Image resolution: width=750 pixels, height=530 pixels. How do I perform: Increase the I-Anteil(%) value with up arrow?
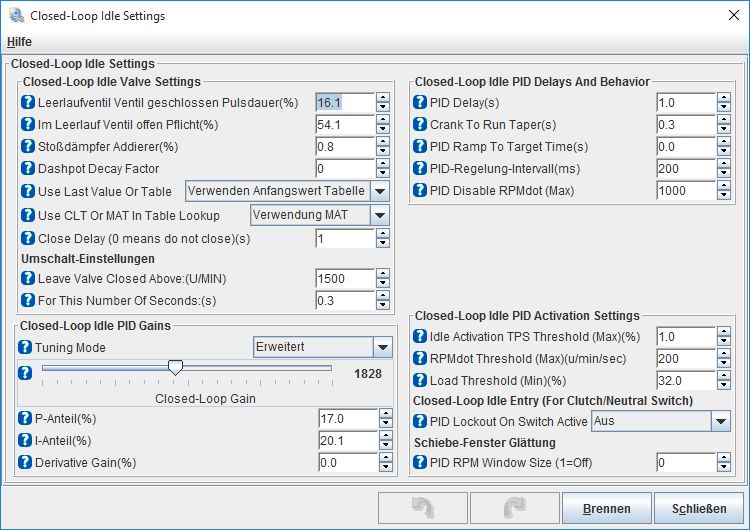pyautogui.click(x=383, y=436)
